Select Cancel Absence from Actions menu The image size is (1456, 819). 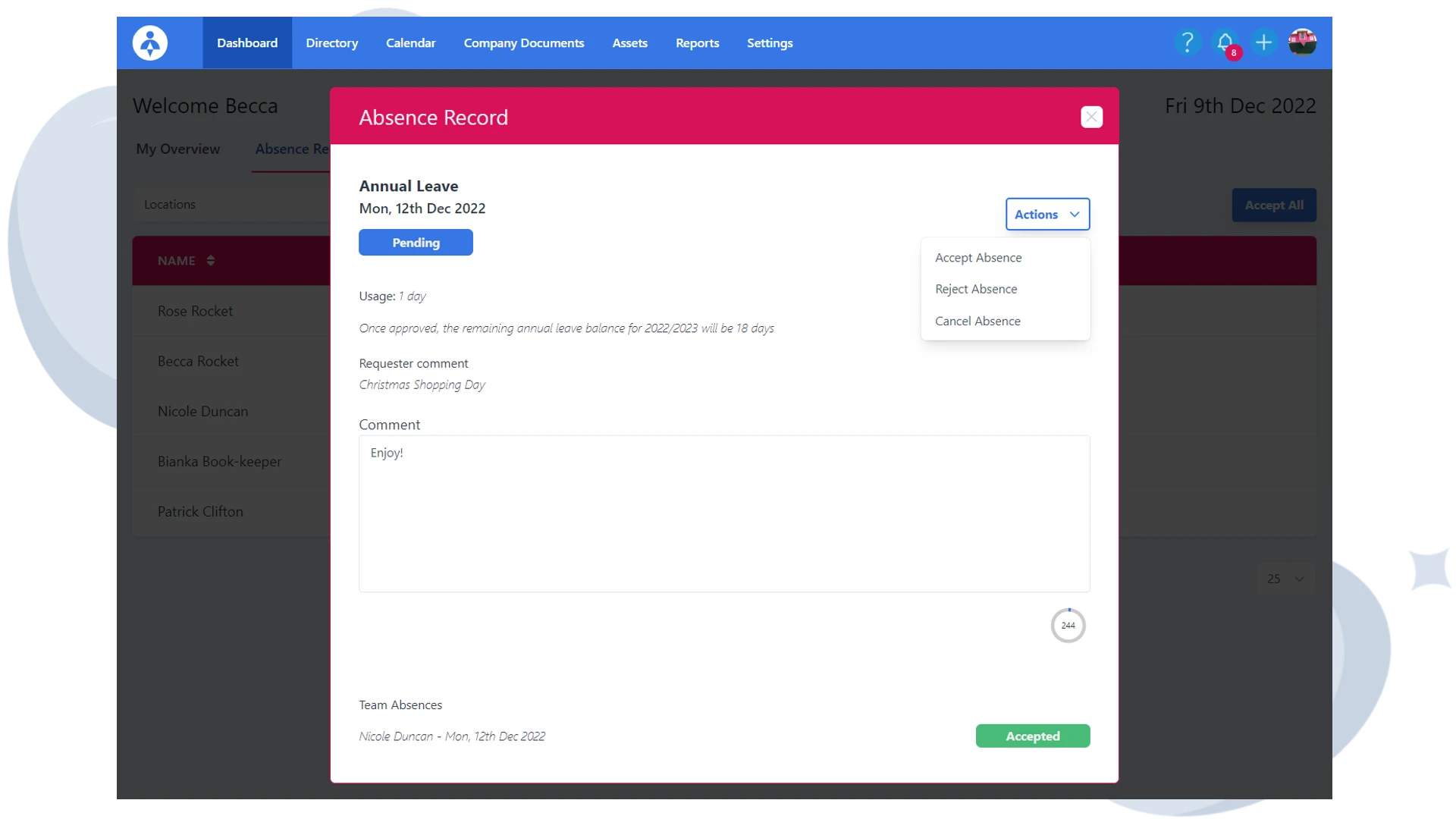[x=978, y=320]
